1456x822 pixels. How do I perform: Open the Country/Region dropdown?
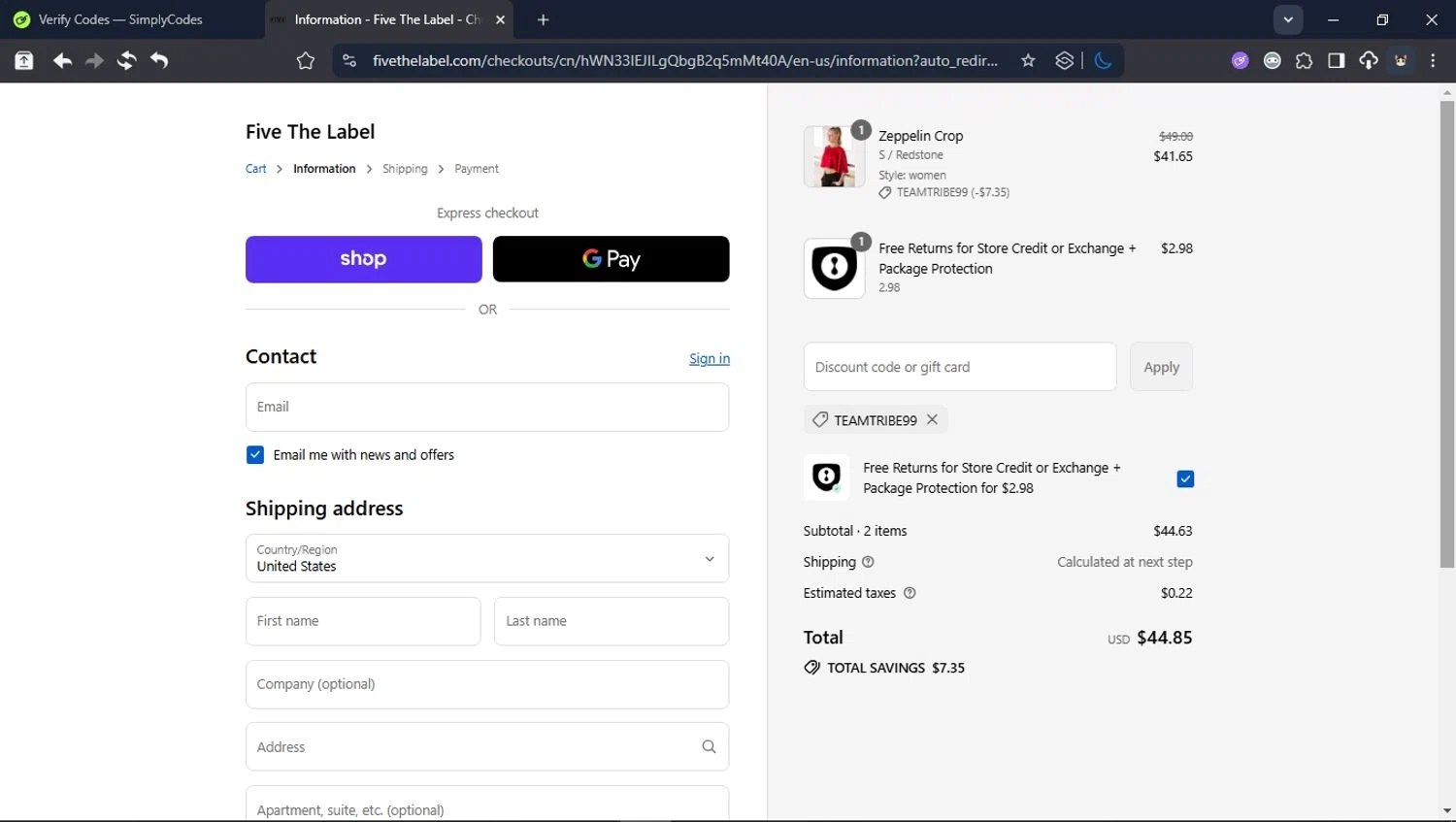tap(487, 558)
